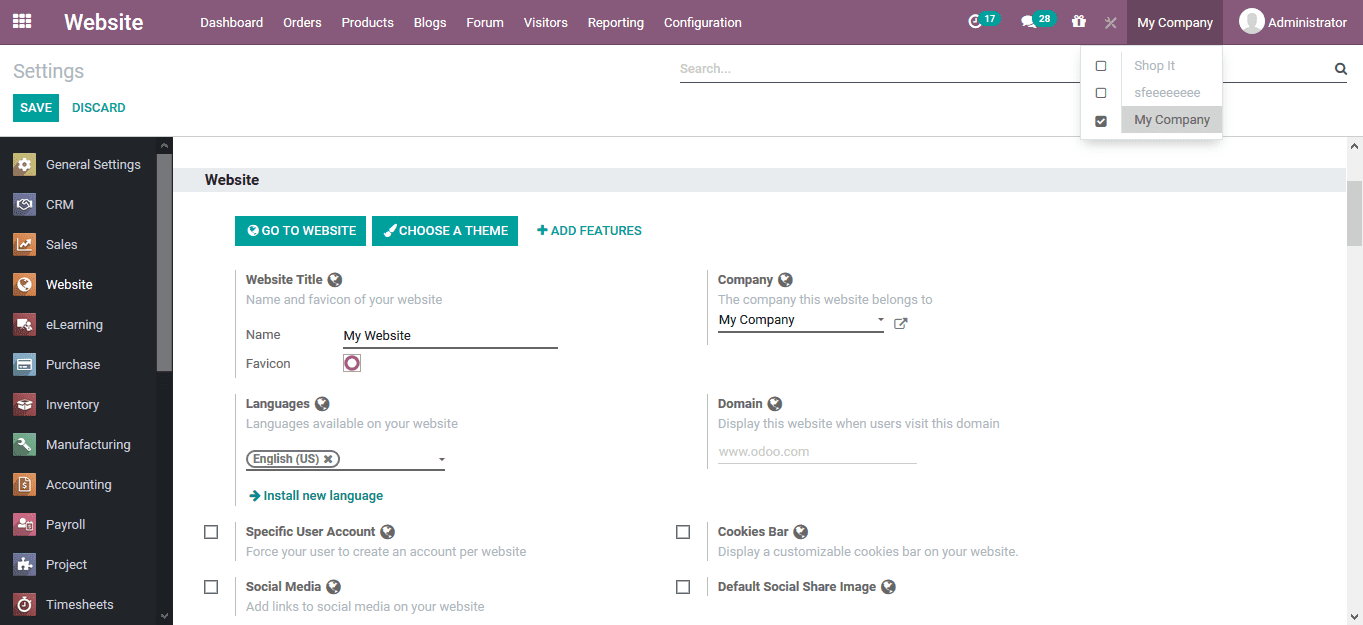The height and width of the screenshot is (625, 1363).
Task: Open Accounting settings from the sidebar
Action: (x=24, y=484)
